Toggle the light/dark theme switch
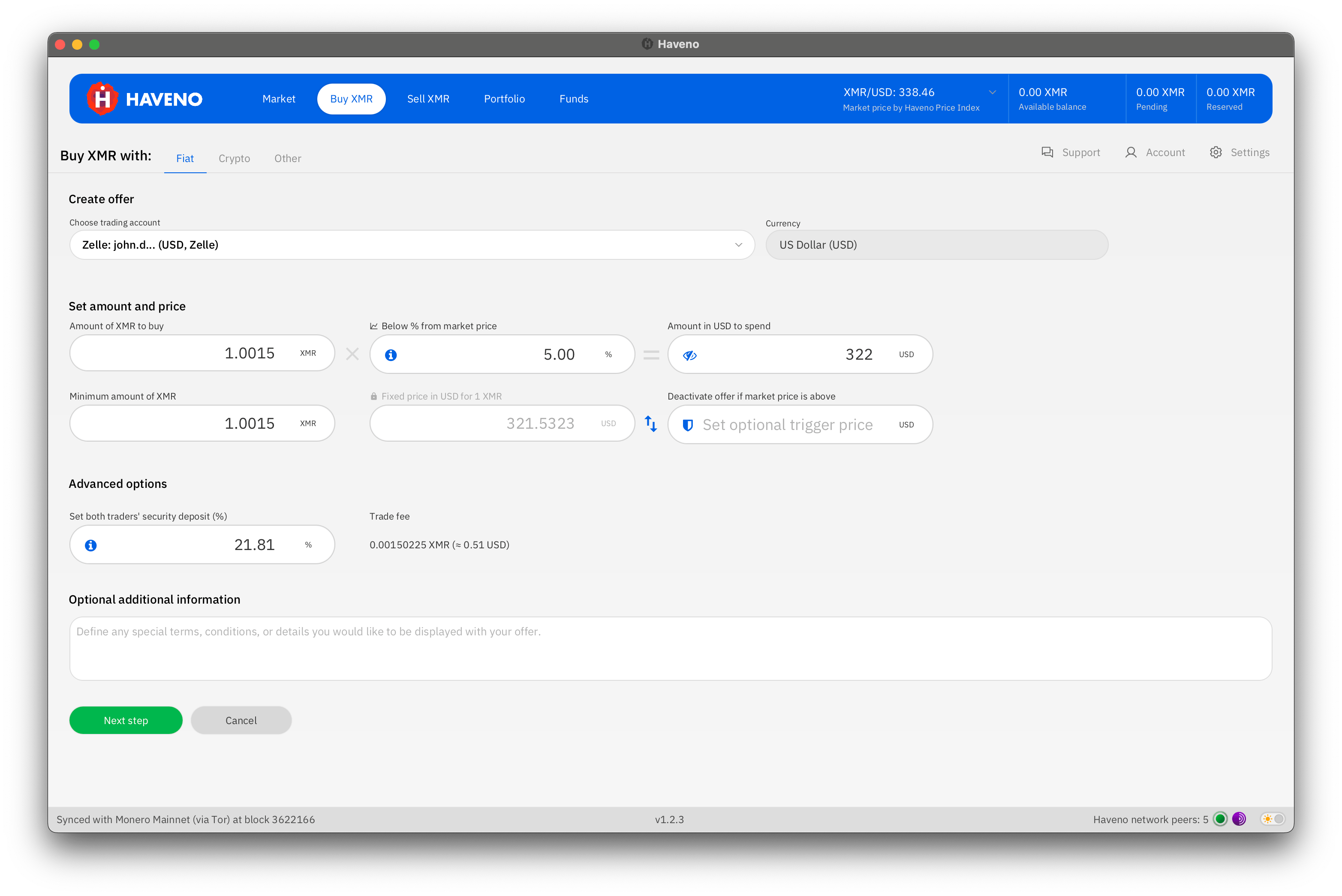 click(x=1273, y=819)
